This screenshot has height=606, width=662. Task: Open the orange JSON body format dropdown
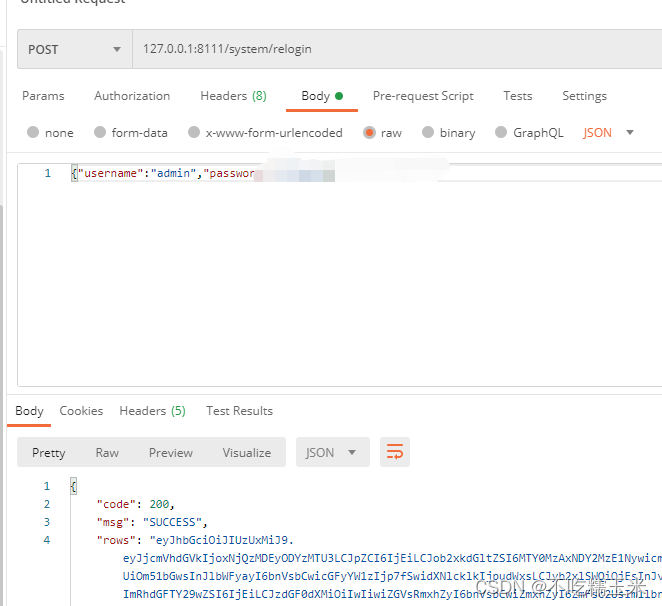click(608, 133)
